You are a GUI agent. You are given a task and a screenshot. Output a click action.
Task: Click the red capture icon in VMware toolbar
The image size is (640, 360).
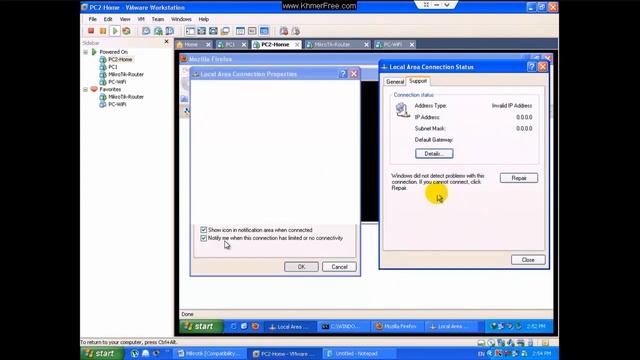pos(284,31)
